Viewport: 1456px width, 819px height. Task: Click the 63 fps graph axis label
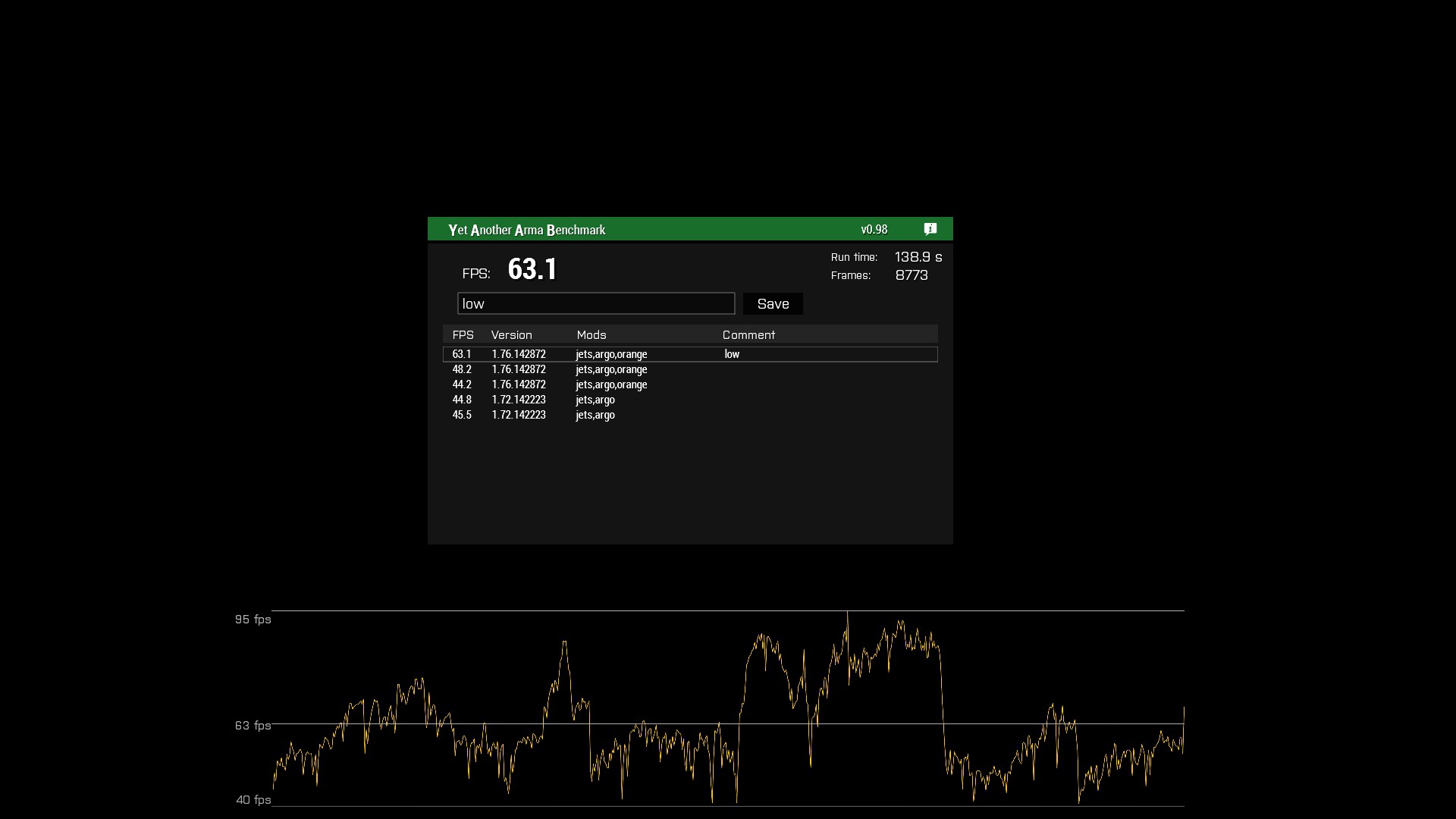click(253, 726)
